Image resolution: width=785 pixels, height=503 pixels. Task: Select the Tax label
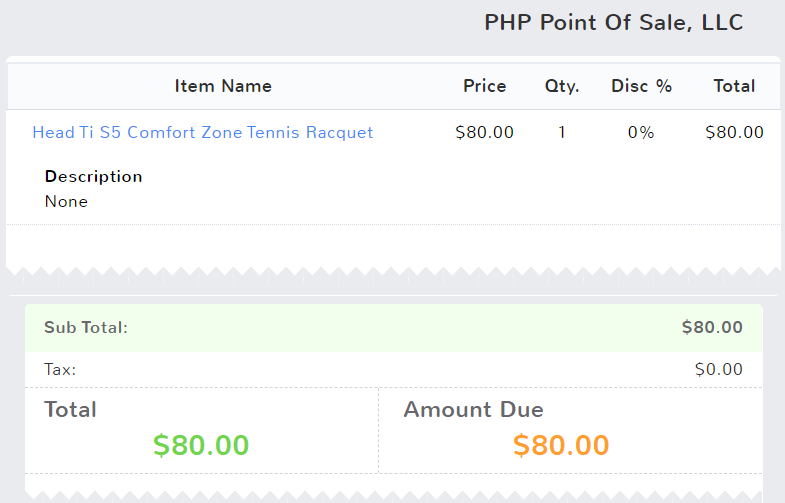(x=60, y=369)
